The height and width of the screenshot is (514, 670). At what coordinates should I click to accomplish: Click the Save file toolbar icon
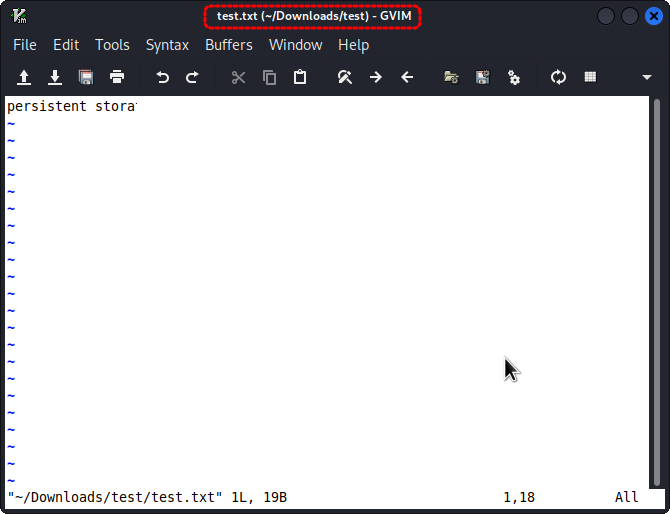tap(55, 77)
